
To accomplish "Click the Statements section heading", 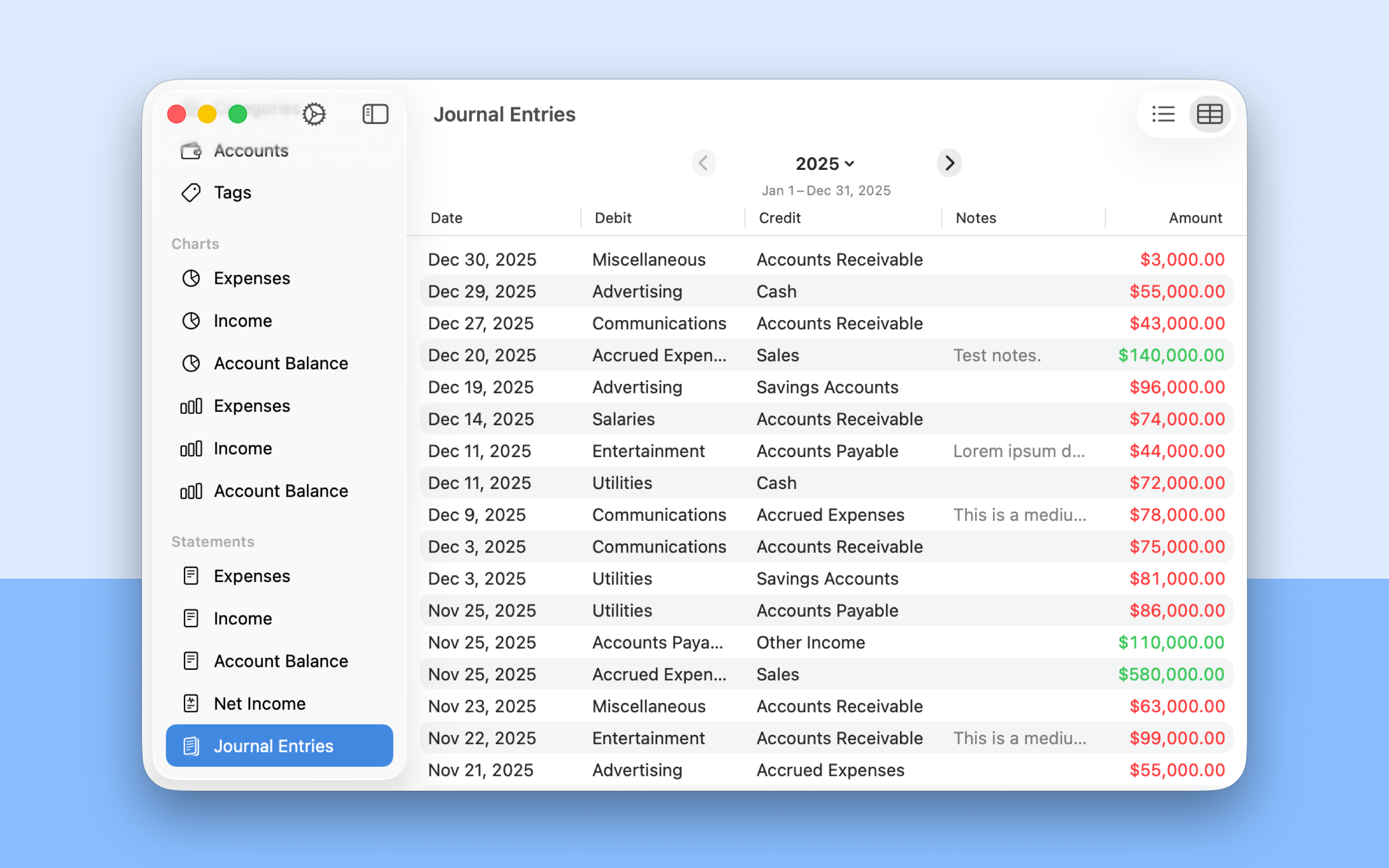I will pyautogui.click(x=213, y=542).
